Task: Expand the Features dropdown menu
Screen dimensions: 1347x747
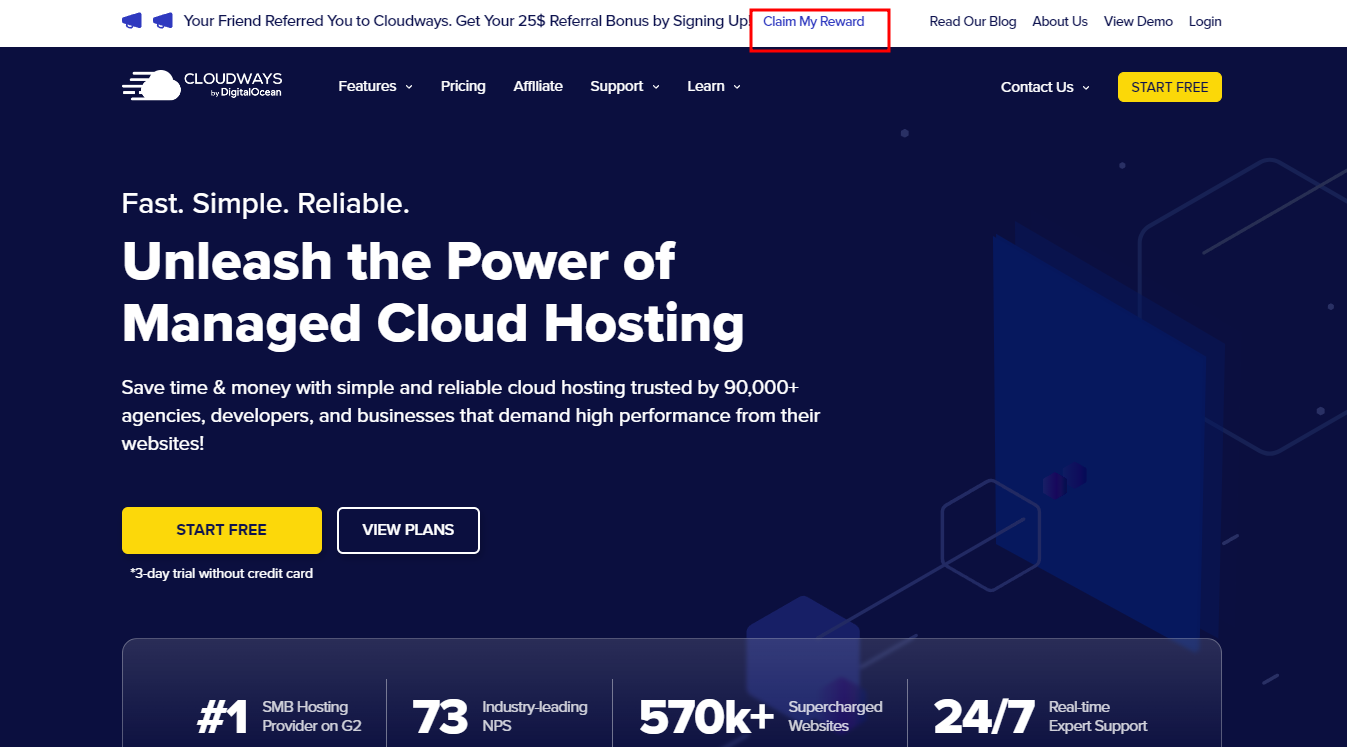Action: click(x=376, y=86)
